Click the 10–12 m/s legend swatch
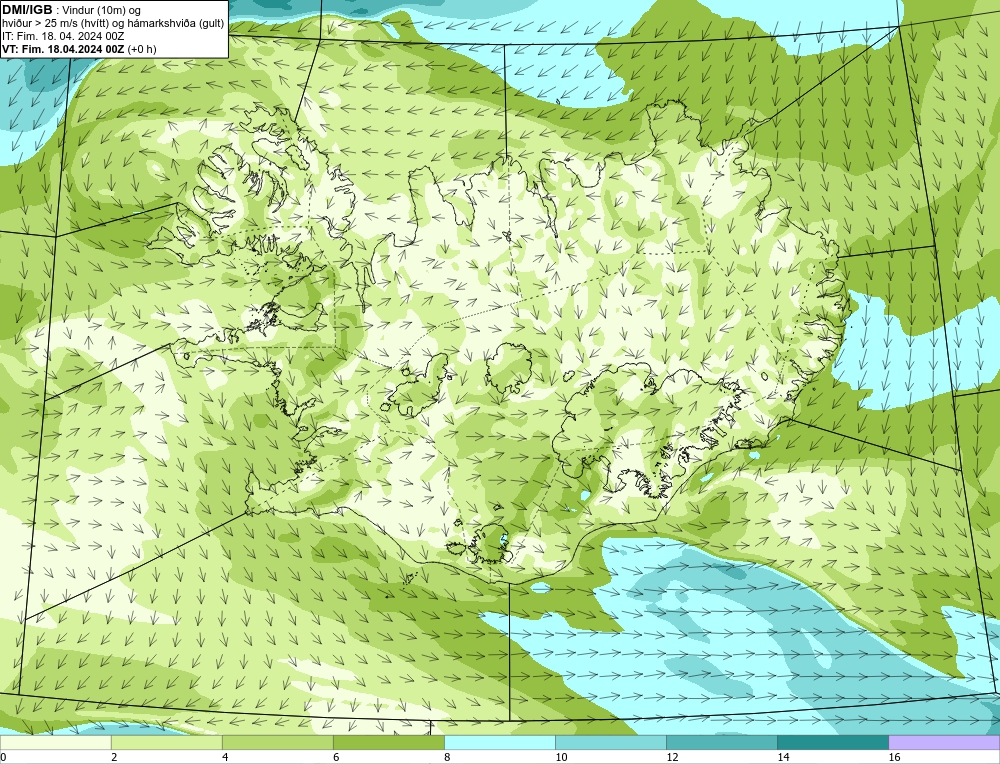This screenshot has height=764, width=1000. 610,742
